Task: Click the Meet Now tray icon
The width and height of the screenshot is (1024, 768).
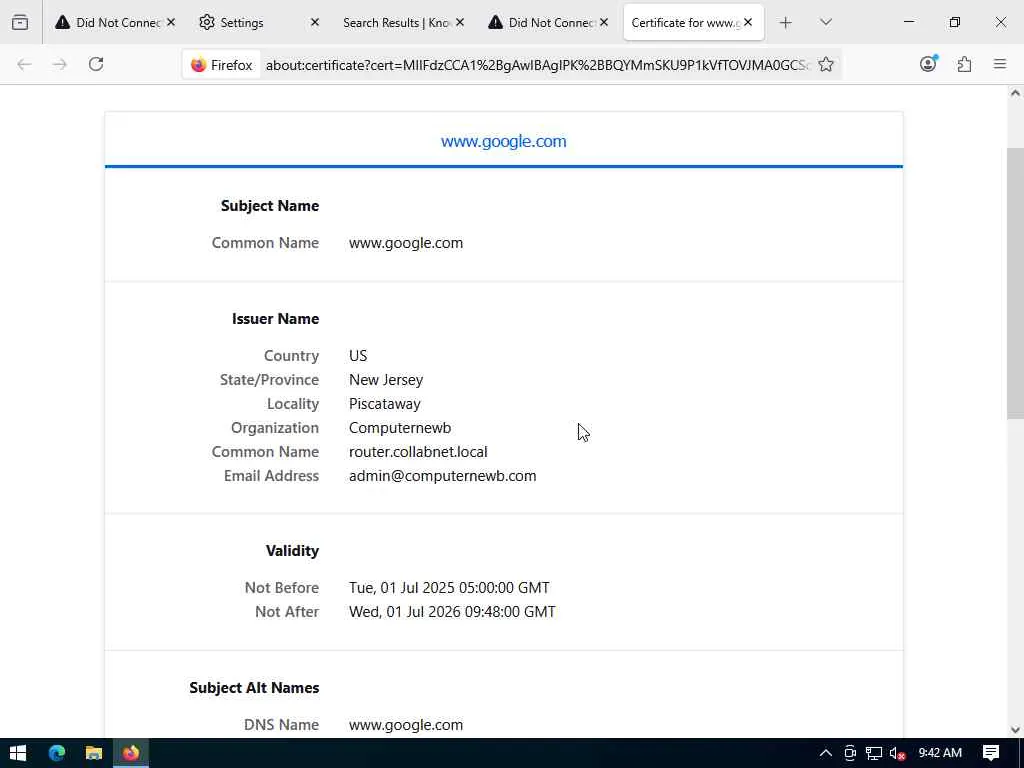Action: pyautogui.click(x=850, y=753)
